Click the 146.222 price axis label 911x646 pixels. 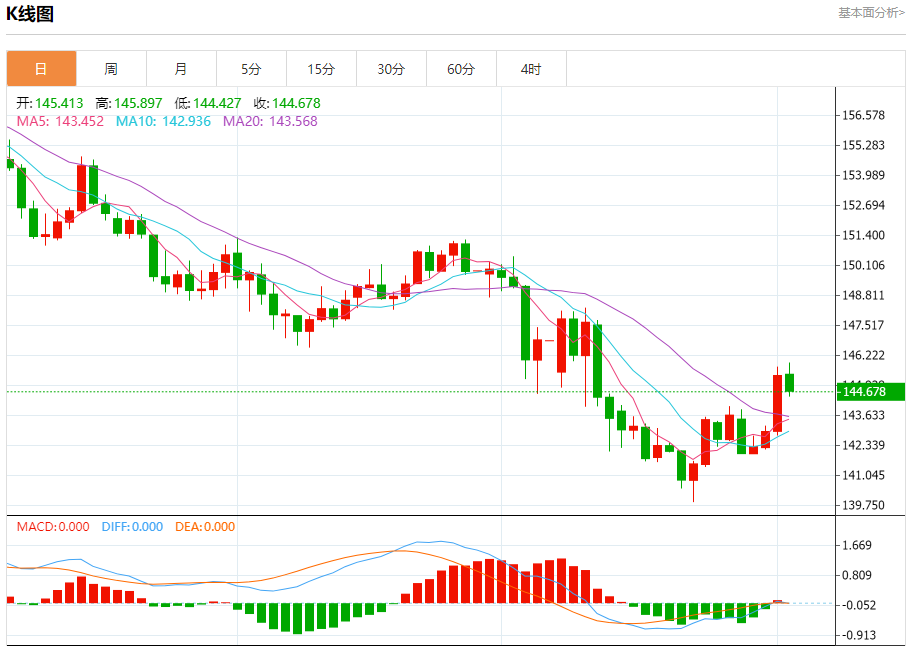tap(863, 356)
